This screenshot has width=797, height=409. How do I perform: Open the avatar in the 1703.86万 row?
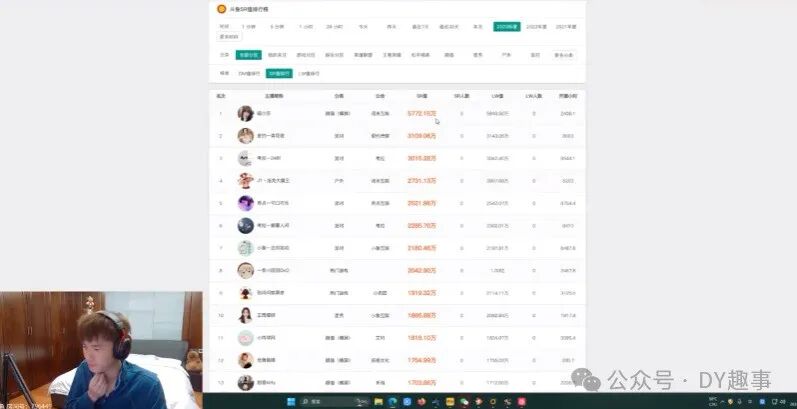point(246,382)
